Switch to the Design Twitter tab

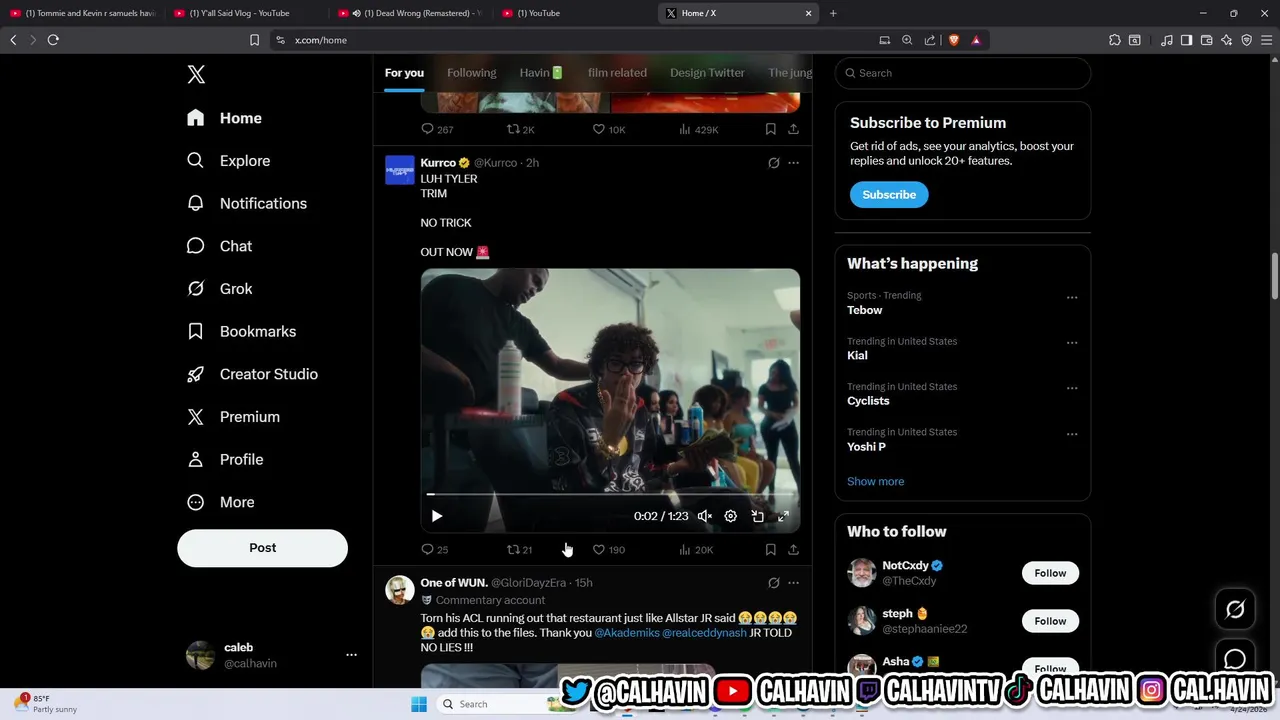click(707, 73)
